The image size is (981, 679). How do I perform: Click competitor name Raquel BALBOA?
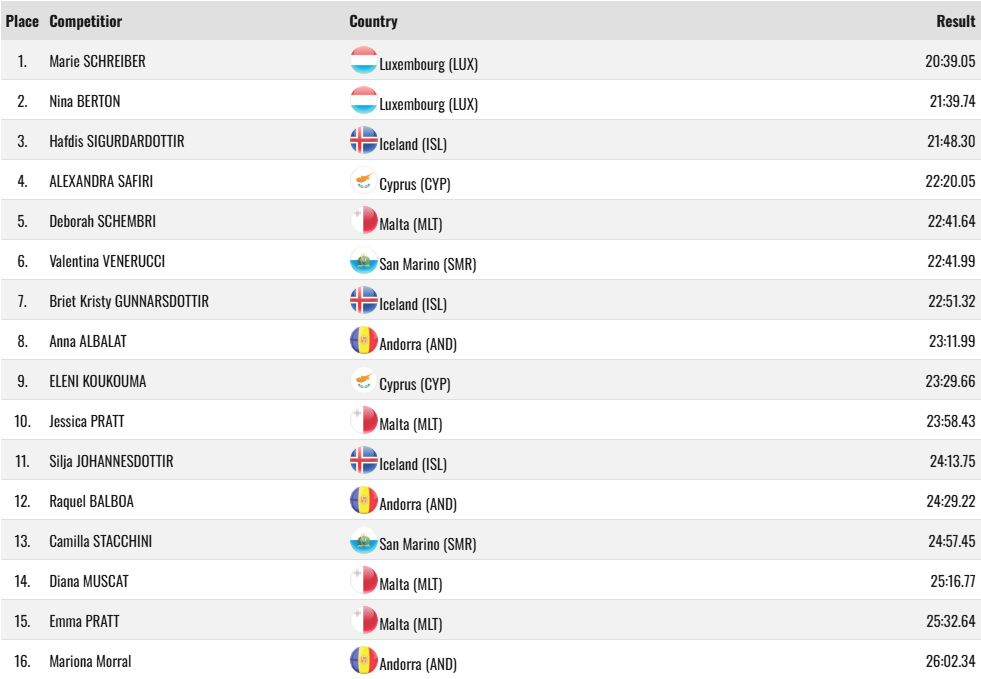point(91,502)
